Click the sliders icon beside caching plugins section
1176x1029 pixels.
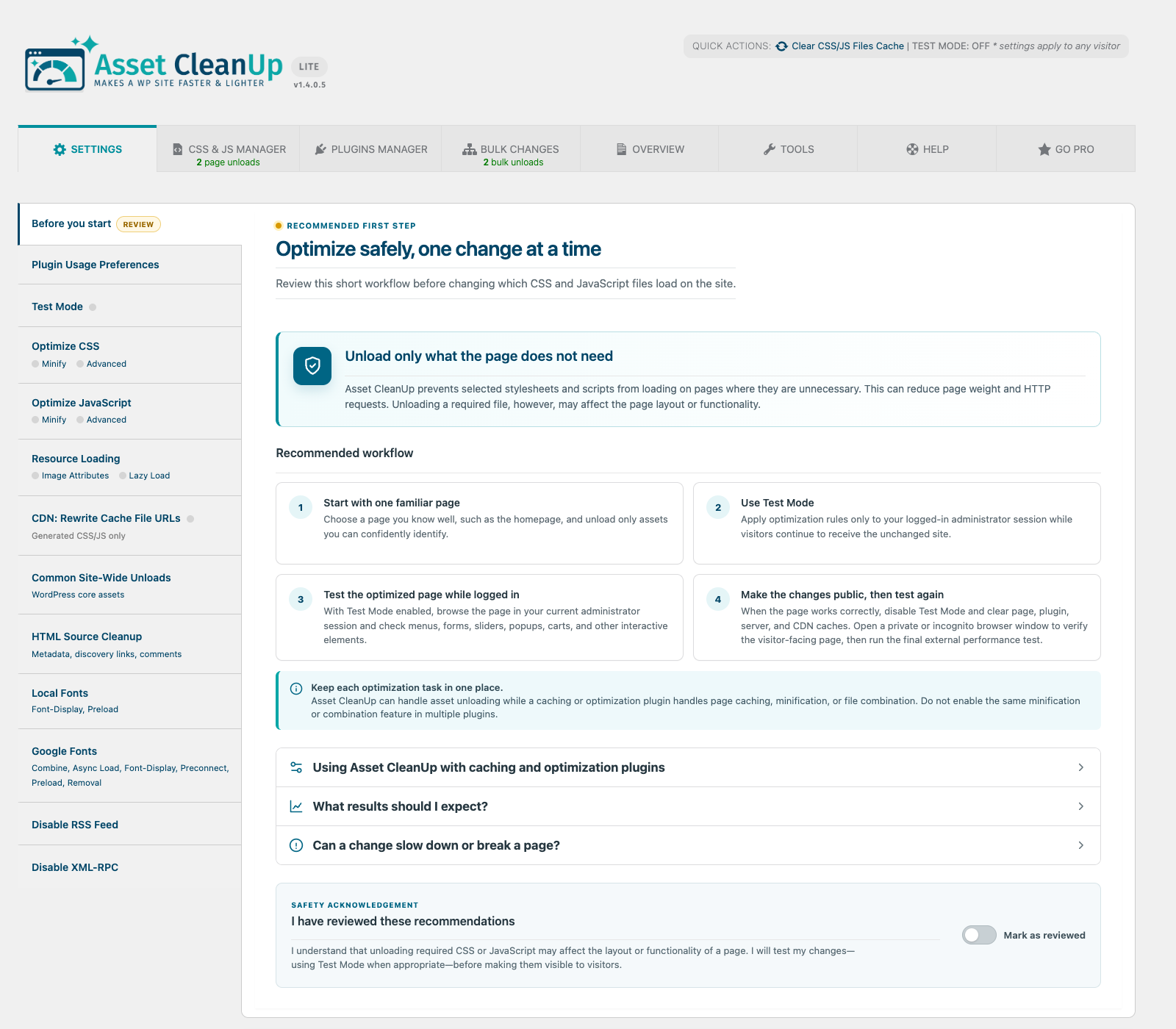click(x=296, y=767)
